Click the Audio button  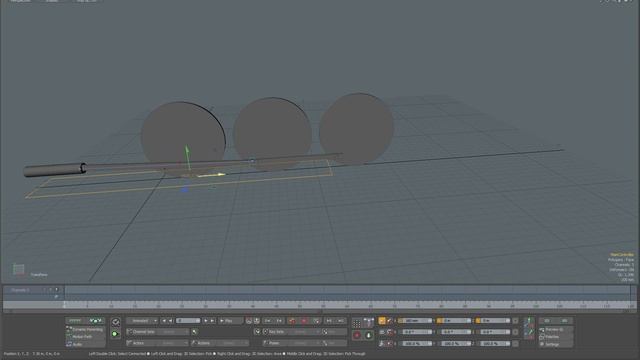pyautogui.click(x=85, y=344)
